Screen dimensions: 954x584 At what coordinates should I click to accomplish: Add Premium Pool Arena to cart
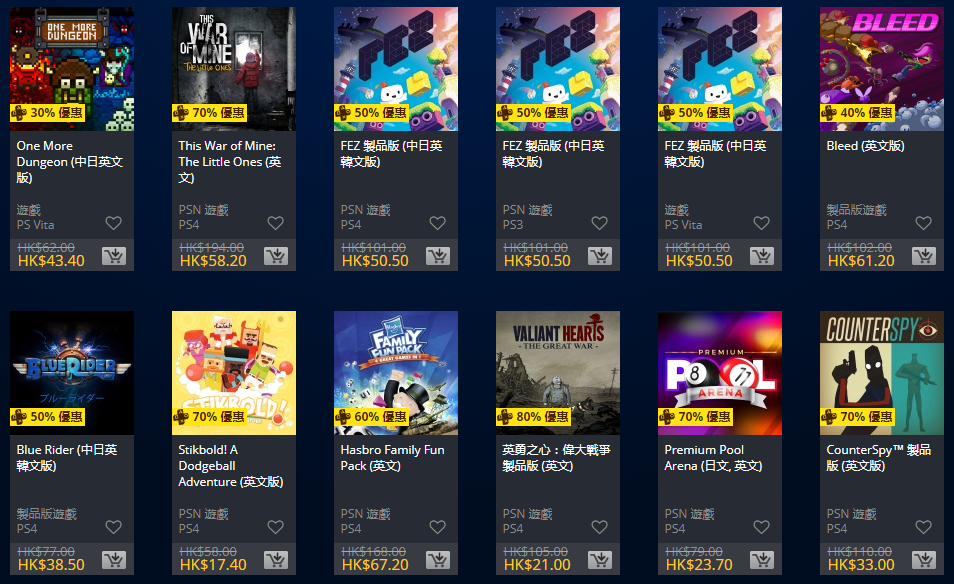(x=762, y=560)
